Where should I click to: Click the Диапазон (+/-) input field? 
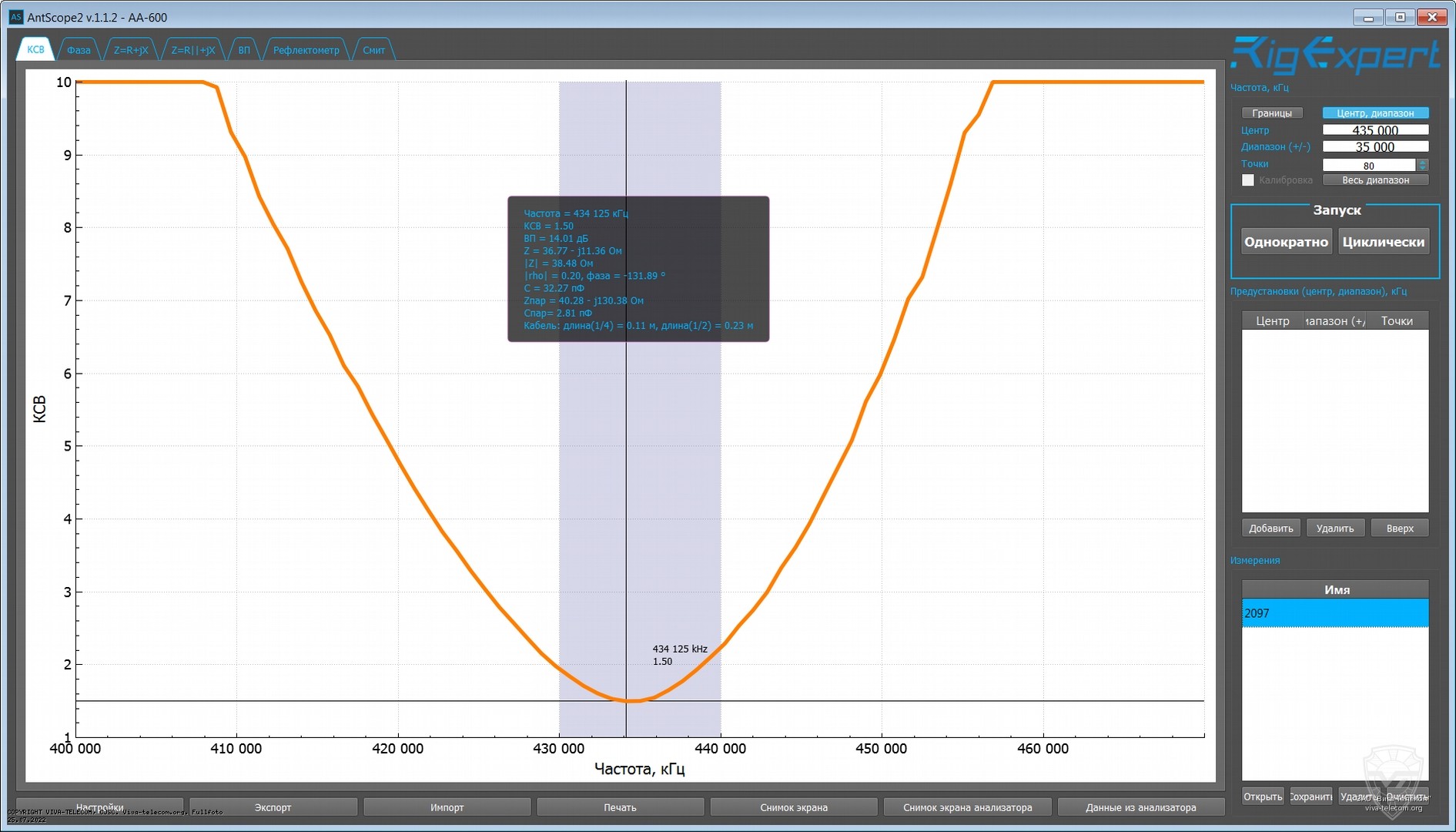click(1375, 147)
